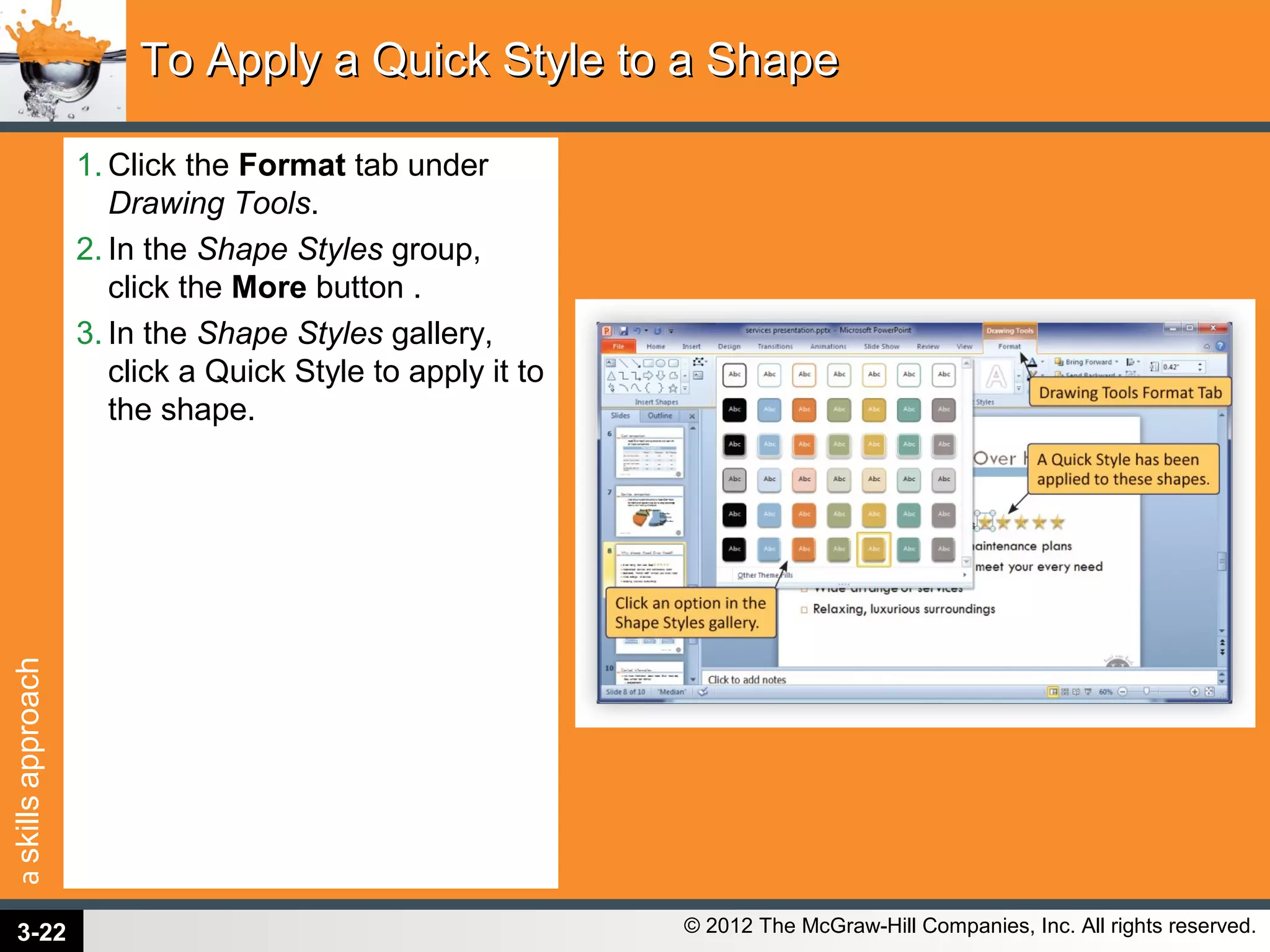Click the spell check icon in status bar
The image size is (1270, 952).
[x=703, y=692]
